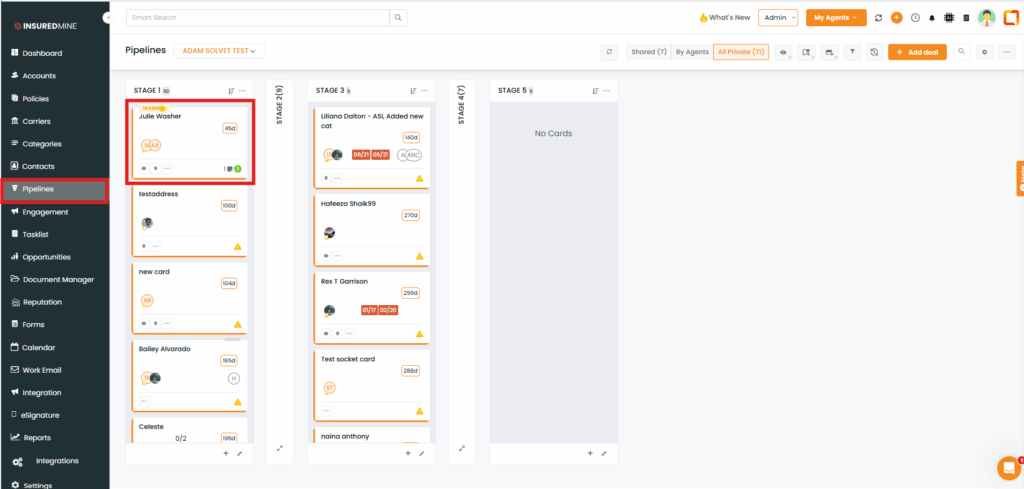Select the By Agents view option
The image size is (1024, 489).
pyautogui.click(x=692, y=52)
